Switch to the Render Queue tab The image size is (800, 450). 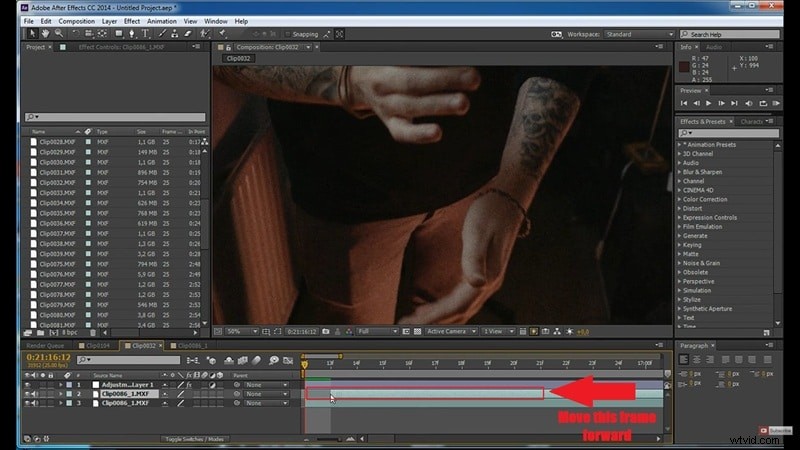click(45, 346)
